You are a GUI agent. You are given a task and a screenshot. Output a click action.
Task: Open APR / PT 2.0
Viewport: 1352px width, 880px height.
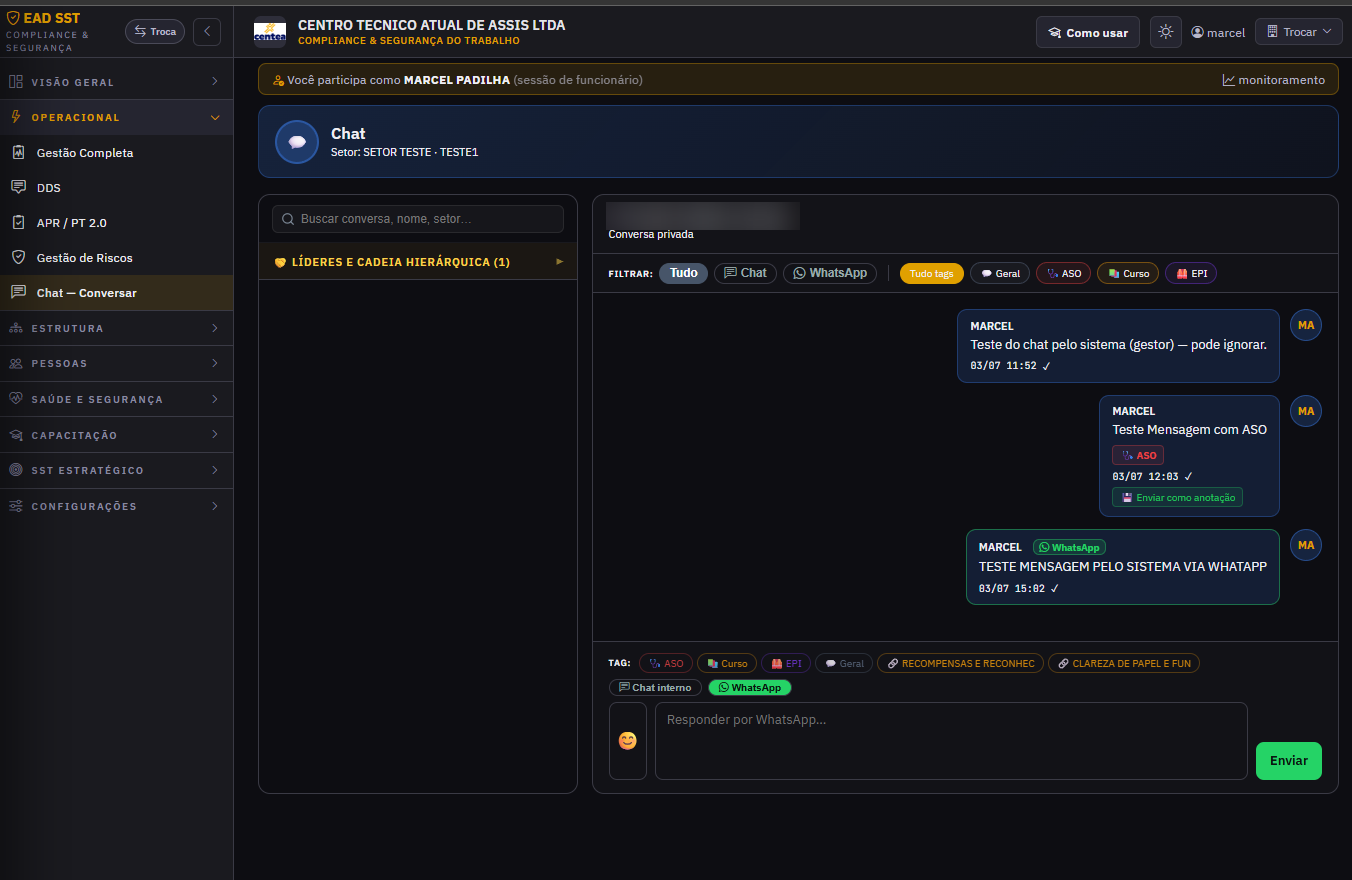[116, 223]
